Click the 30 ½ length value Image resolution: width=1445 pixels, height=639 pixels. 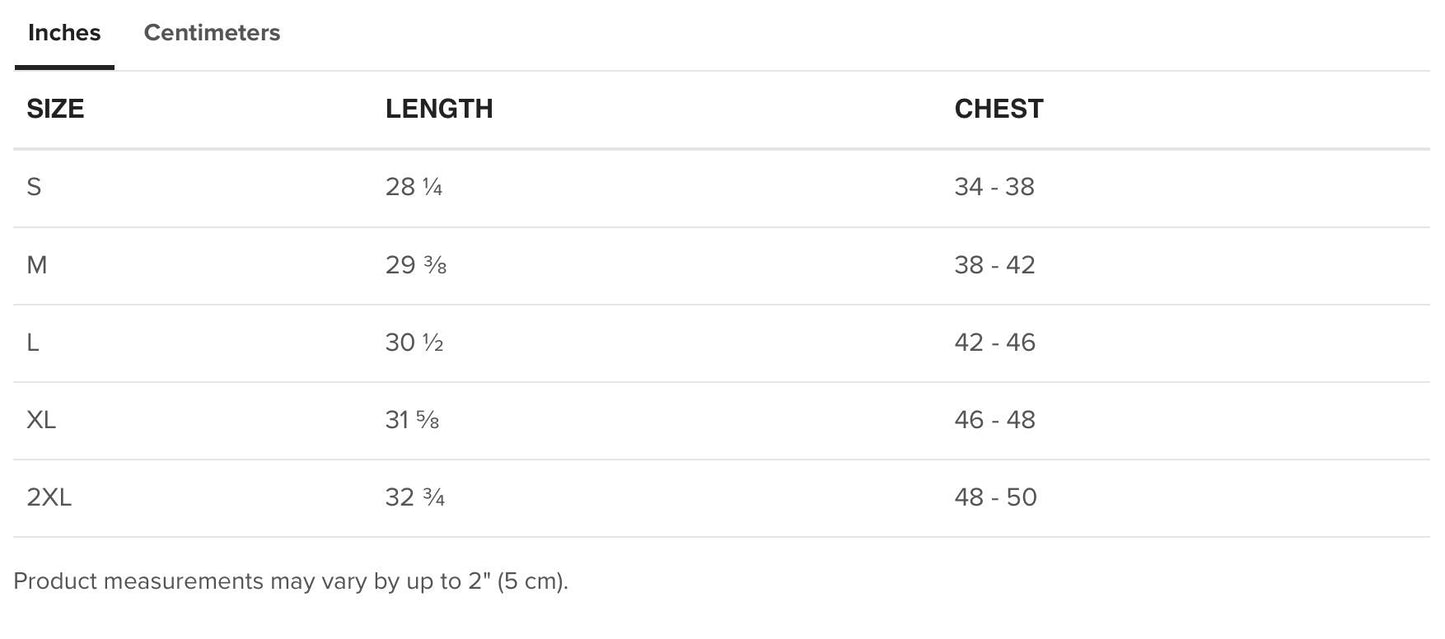point(414,342)
